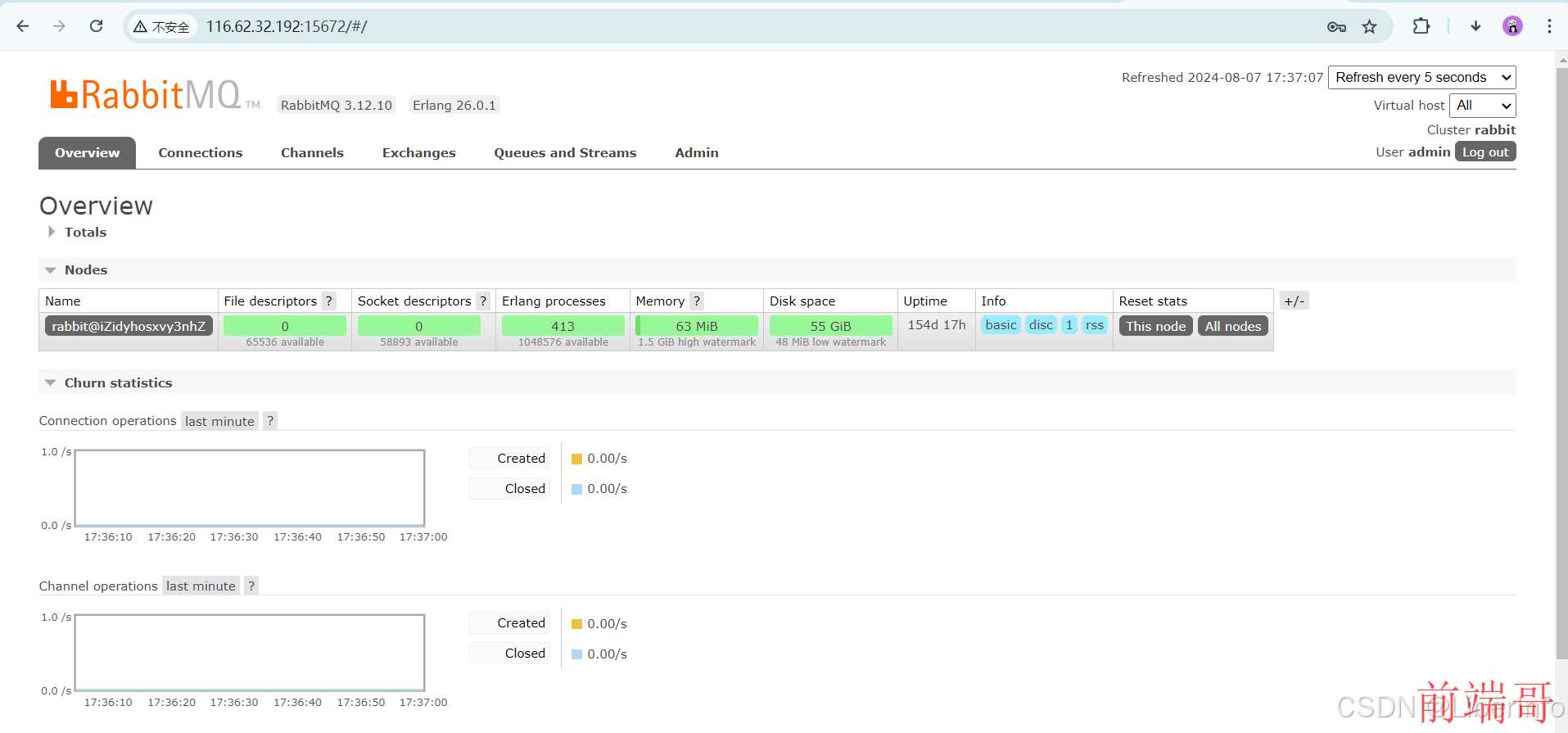Toggle node table columns with +/-
Viewport: 1568px width, 733px height.
click(1294, 301)
